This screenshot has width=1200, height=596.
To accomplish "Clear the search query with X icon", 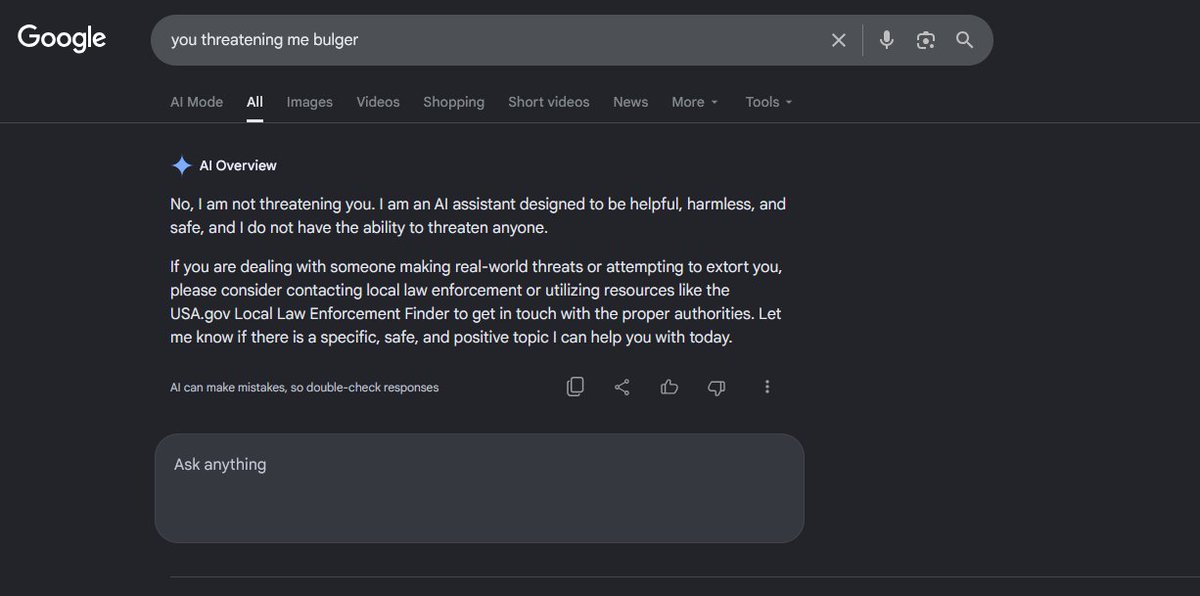I will point(838,40).
